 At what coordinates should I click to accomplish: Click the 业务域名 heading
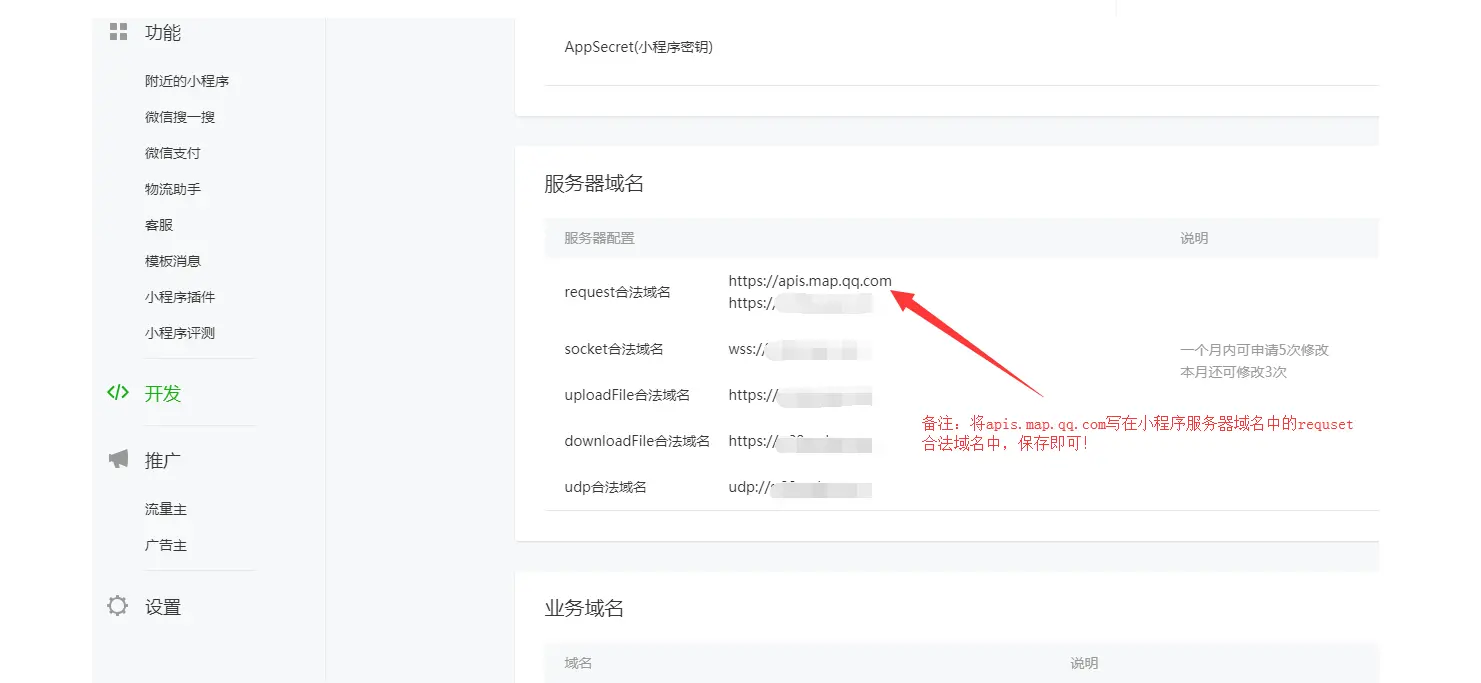coord(584,608)
